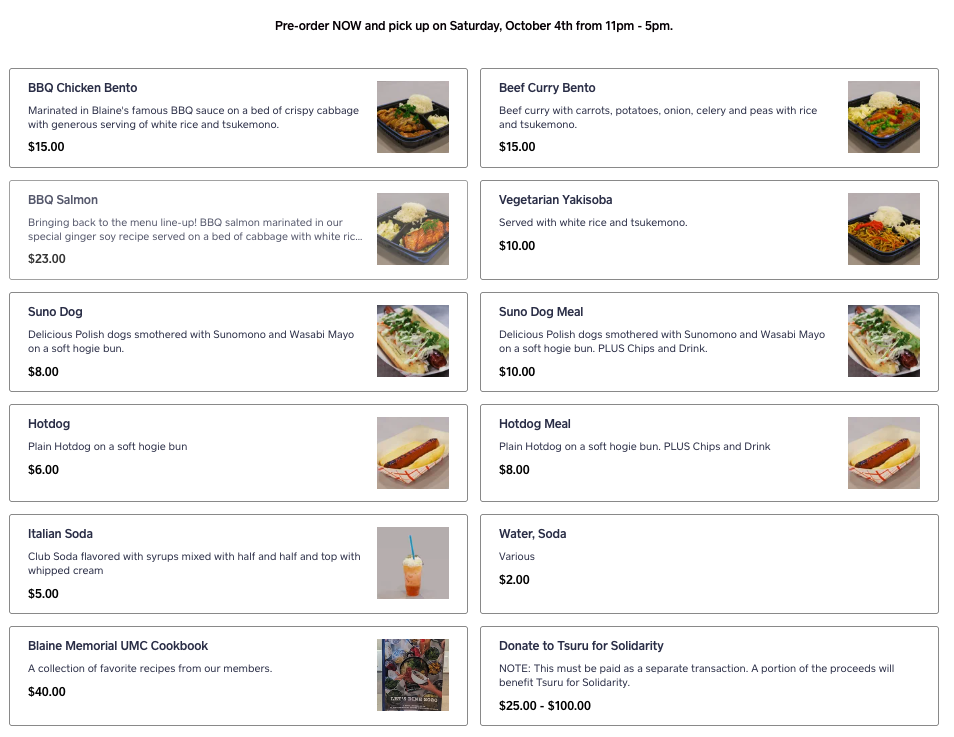Select the BBQ Chicken Bento title
The width and height of the screenshot is (954, 737).
pos(82,88)
